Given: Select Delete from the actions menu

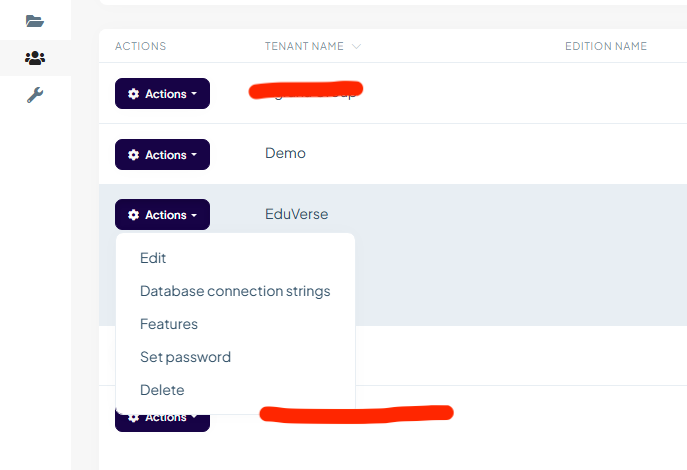Looking at the screenshot, I should (x=162, y=390).
